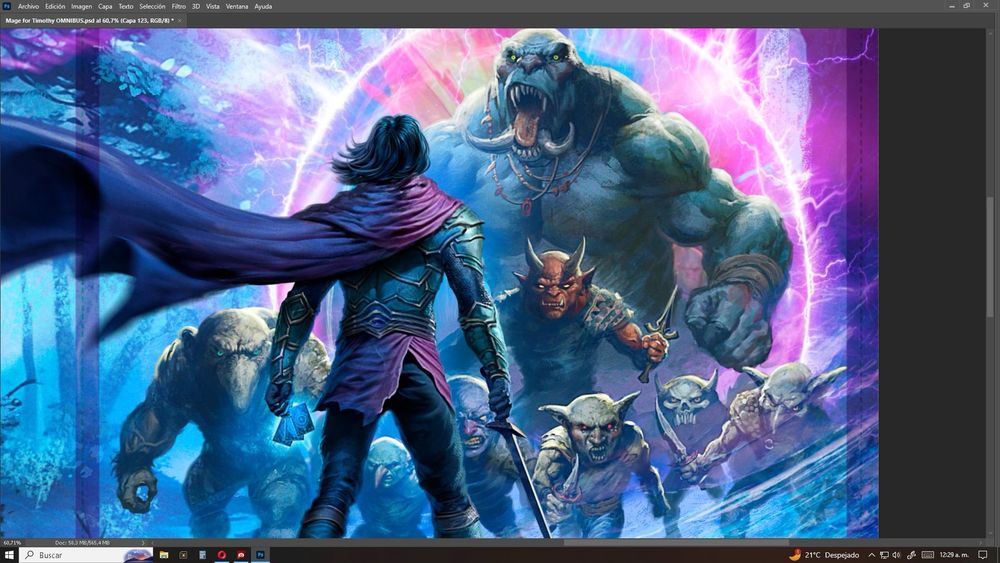Open the Texto menu
1000x563 pixels.
coord(126,6)
